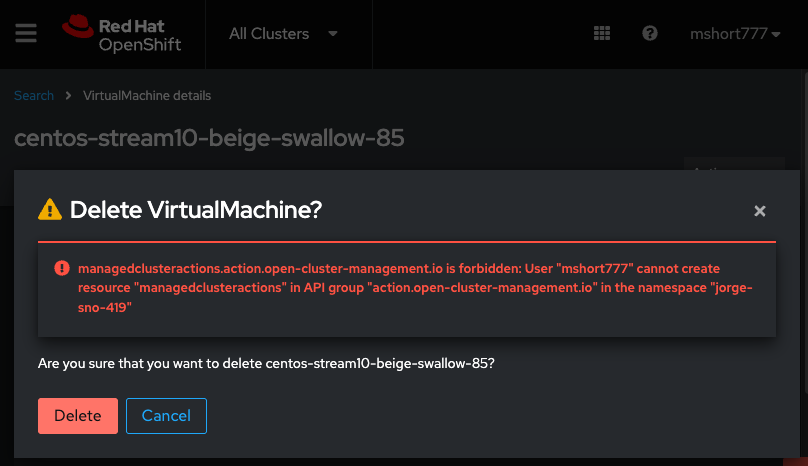This screenshot has height=466, width=808.
Task: Open the mshort777 user menu
Action: [734, 33]
